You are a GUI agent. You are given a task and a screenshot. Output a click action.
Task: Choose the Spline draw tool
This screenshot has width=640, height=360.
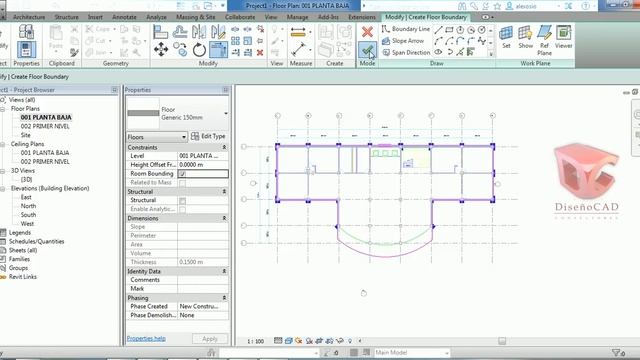point(482,41)
